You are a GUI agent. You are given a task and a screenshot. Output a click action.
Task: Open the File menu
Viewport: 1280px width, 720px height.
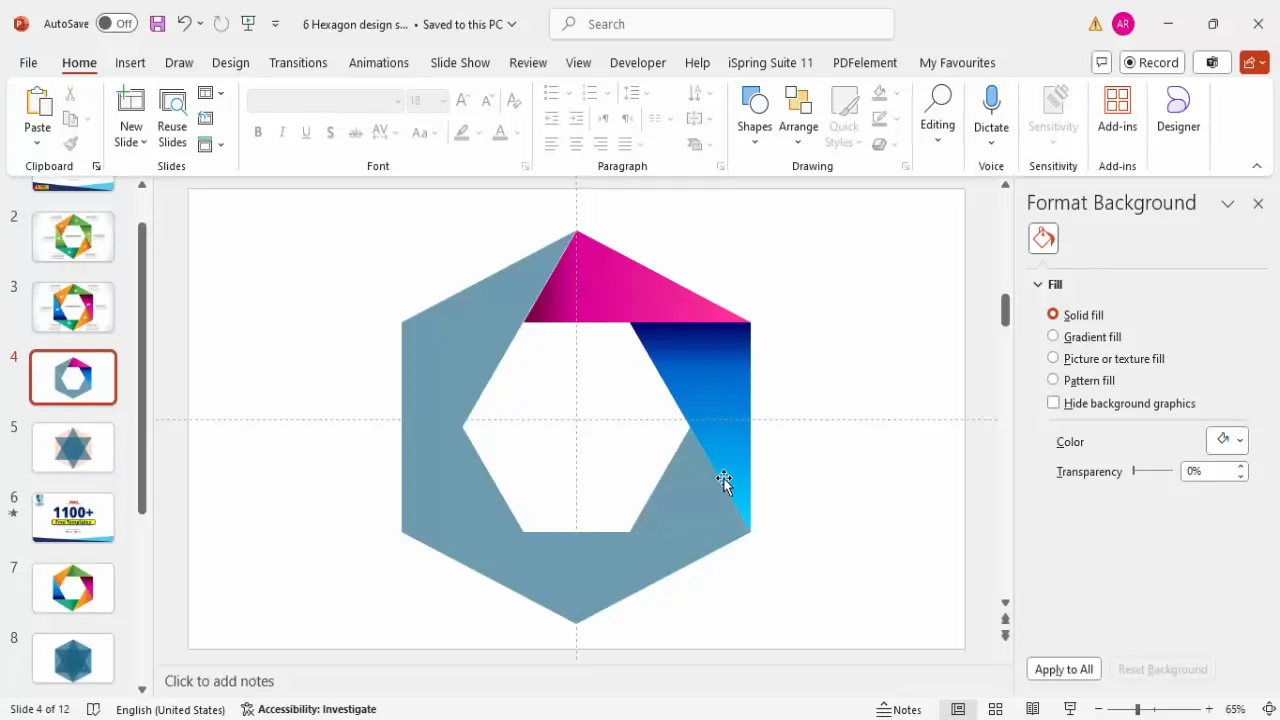[28, 62]
